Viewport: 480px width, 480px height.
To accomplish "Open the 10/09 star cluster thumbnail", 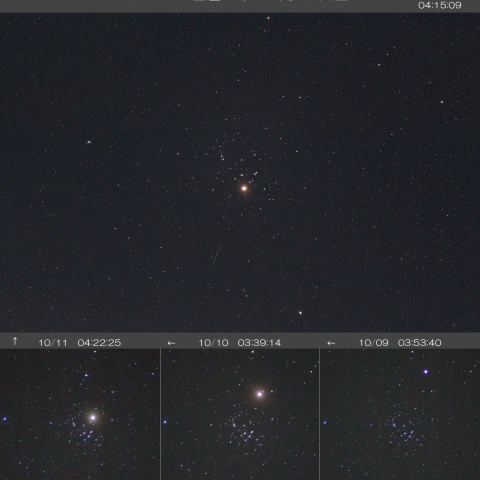I will (x=400, y=414).
